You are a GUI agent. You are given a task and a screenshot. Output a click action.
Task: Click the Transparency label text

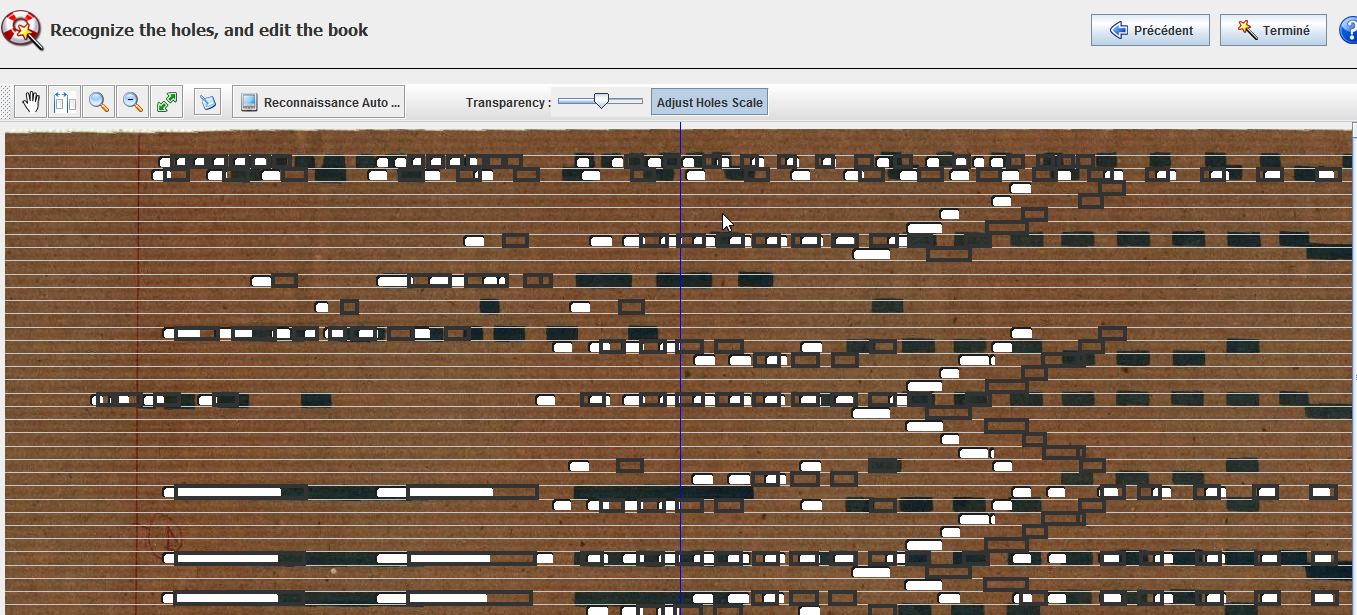click(508, 102)
